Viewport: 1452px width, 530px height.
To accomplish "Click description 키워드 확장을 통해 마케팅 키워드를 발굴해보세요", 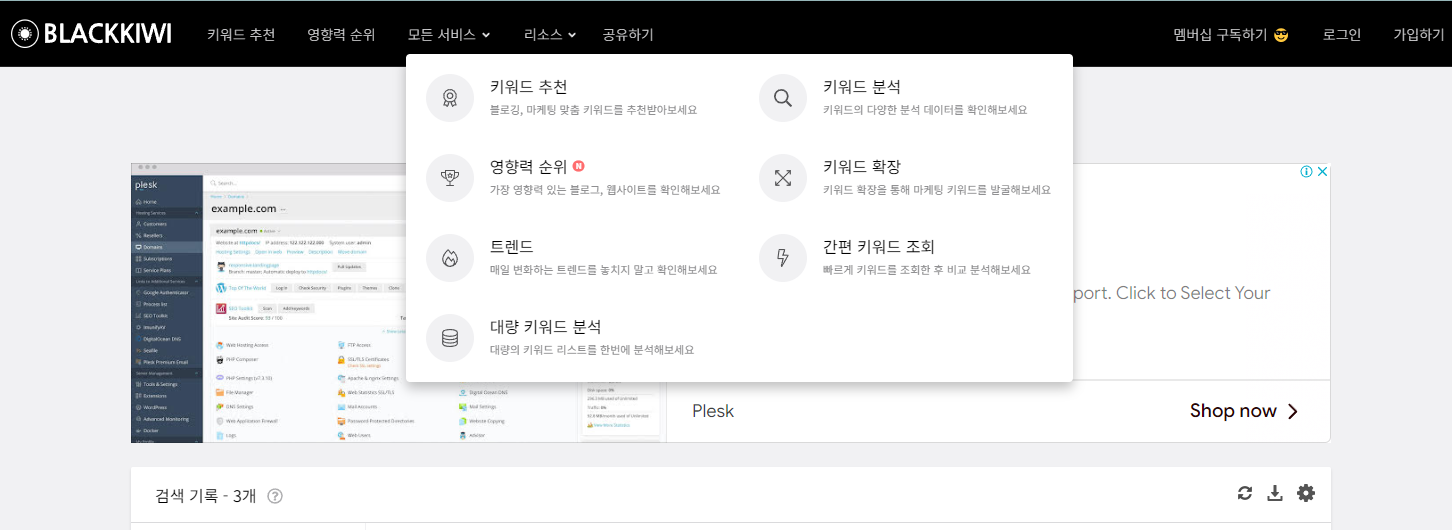I will [937, 190].
